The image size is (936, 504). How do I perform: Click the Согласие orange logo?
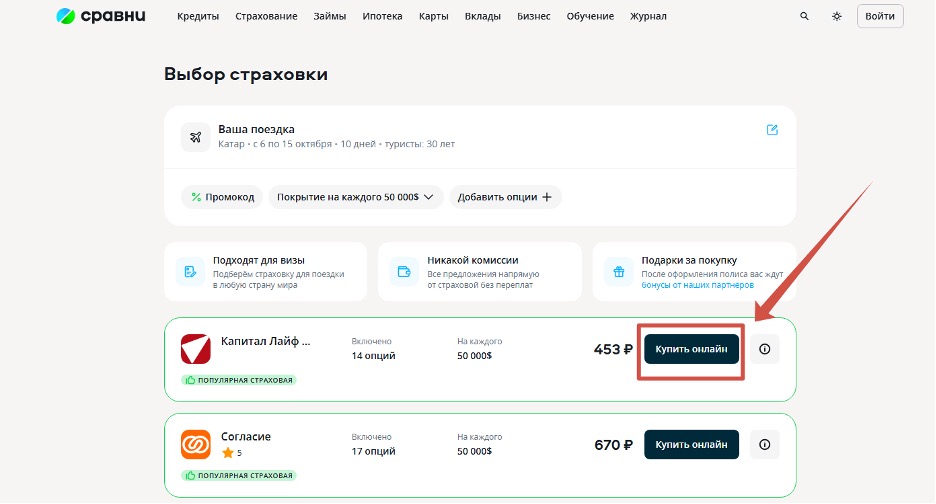(196, 445)
